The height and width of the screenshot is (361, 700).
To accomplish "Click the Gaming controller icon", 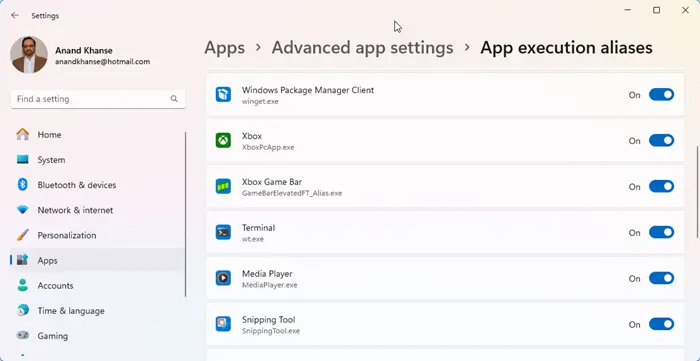I will (x=22, y=335).
